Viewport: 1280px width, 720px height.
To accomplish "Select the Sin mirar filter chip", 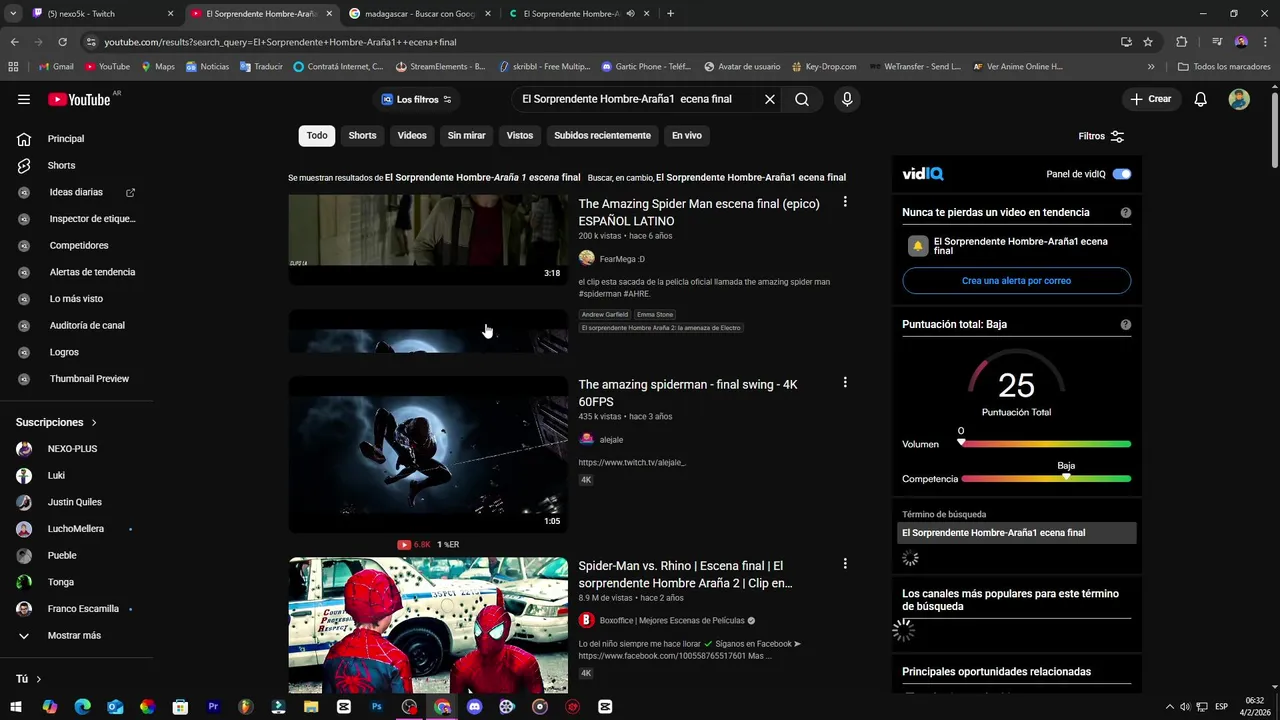I will click(x=466, y=136).
